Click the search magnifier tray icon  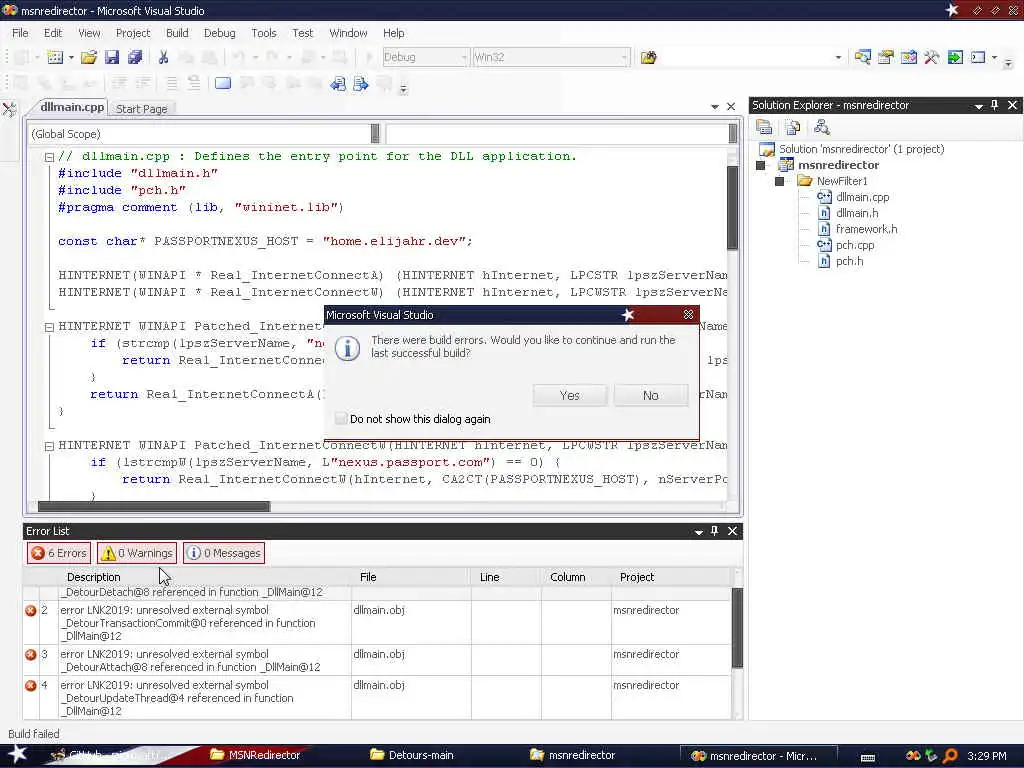(950, 756)
